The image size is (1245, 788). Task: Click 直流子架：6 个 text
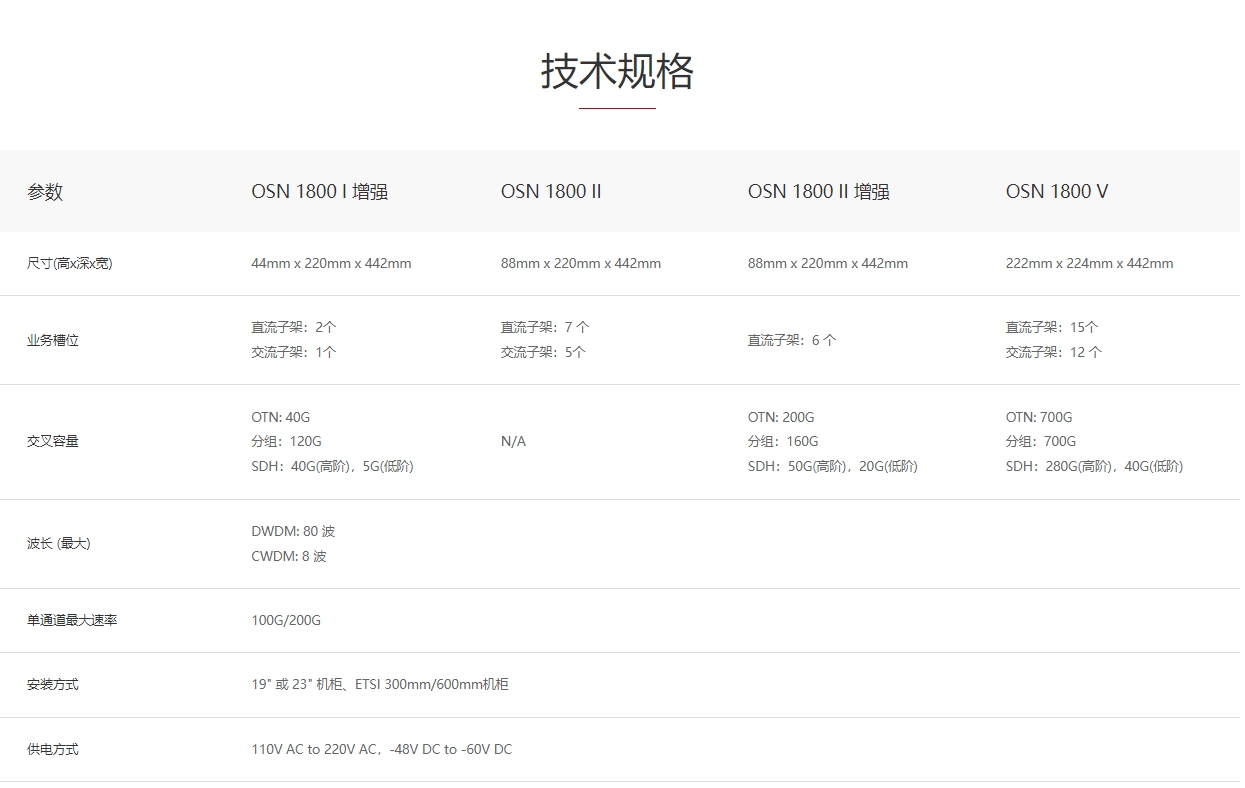pos(792,340)
